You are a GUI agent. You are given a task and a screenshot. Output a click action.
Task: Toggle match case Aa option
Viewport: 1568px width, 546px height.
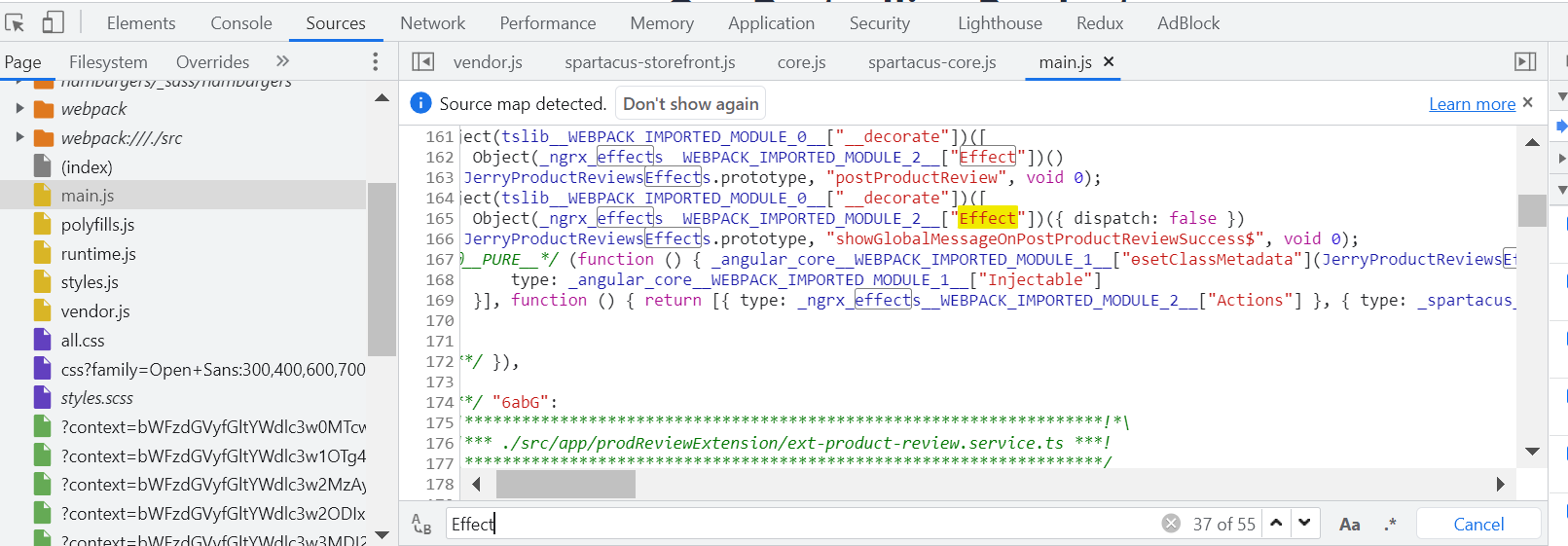1349,525
